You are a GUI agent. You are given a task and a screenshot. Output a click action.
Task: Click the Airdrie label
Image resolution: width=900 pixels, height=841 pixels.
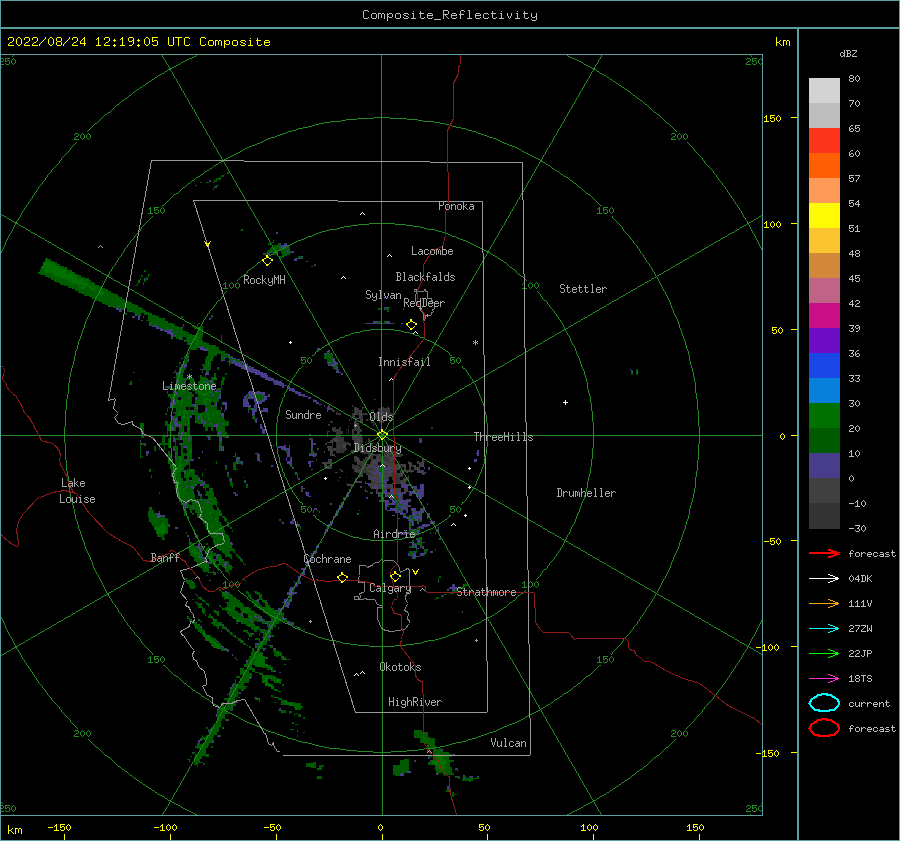click(394, 534)
